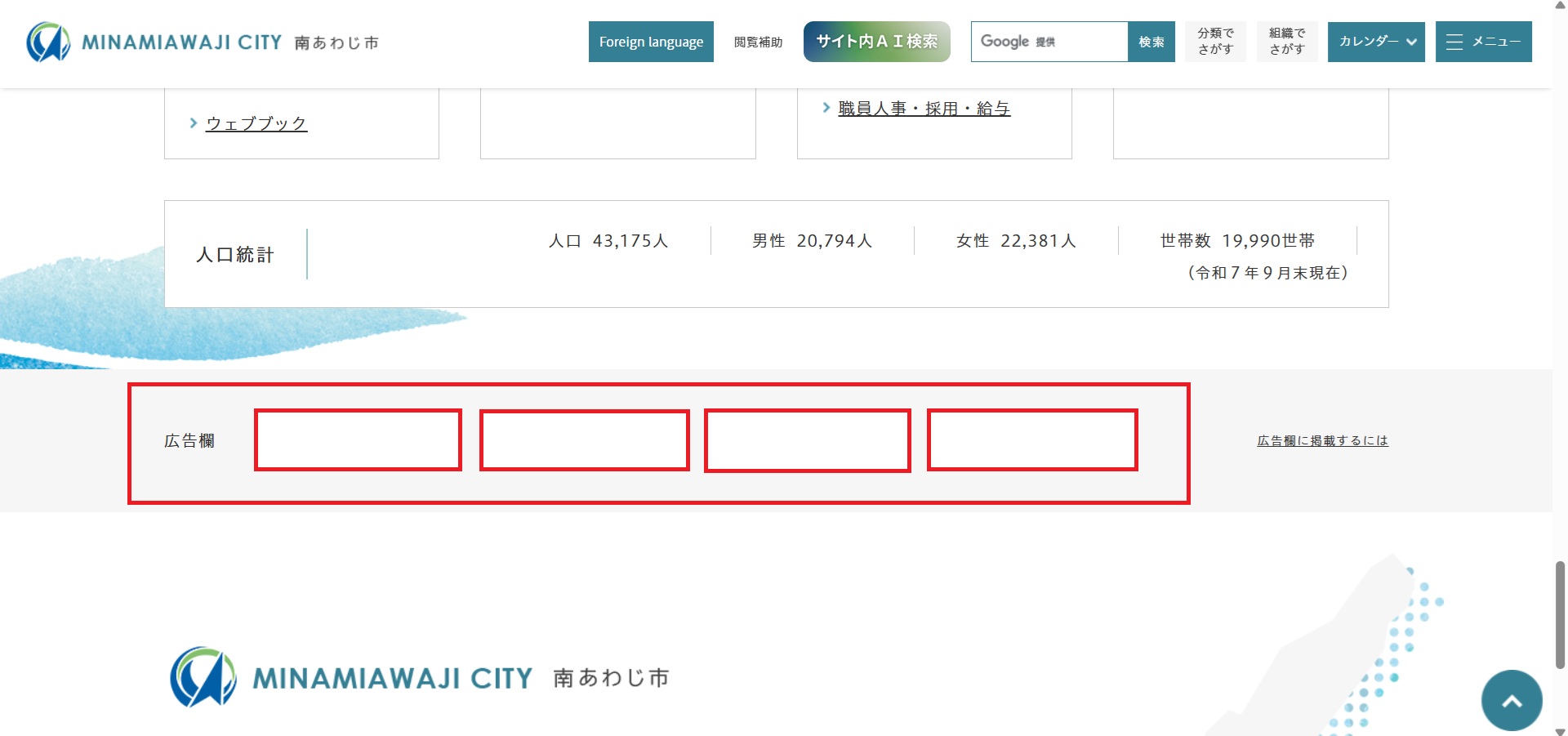Open the 閲覧補助 accessibility menu

[x=758, y=42]
